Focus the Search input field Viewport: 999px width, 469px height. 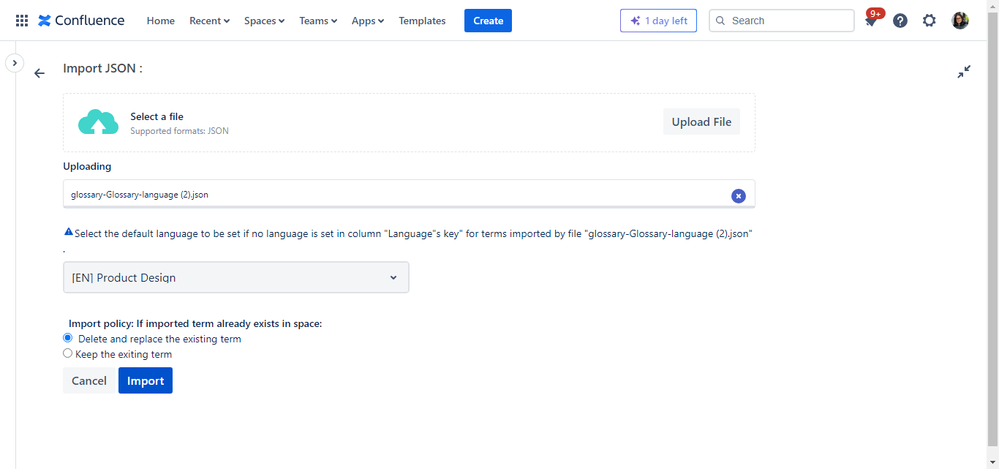[x=782, y=20]
